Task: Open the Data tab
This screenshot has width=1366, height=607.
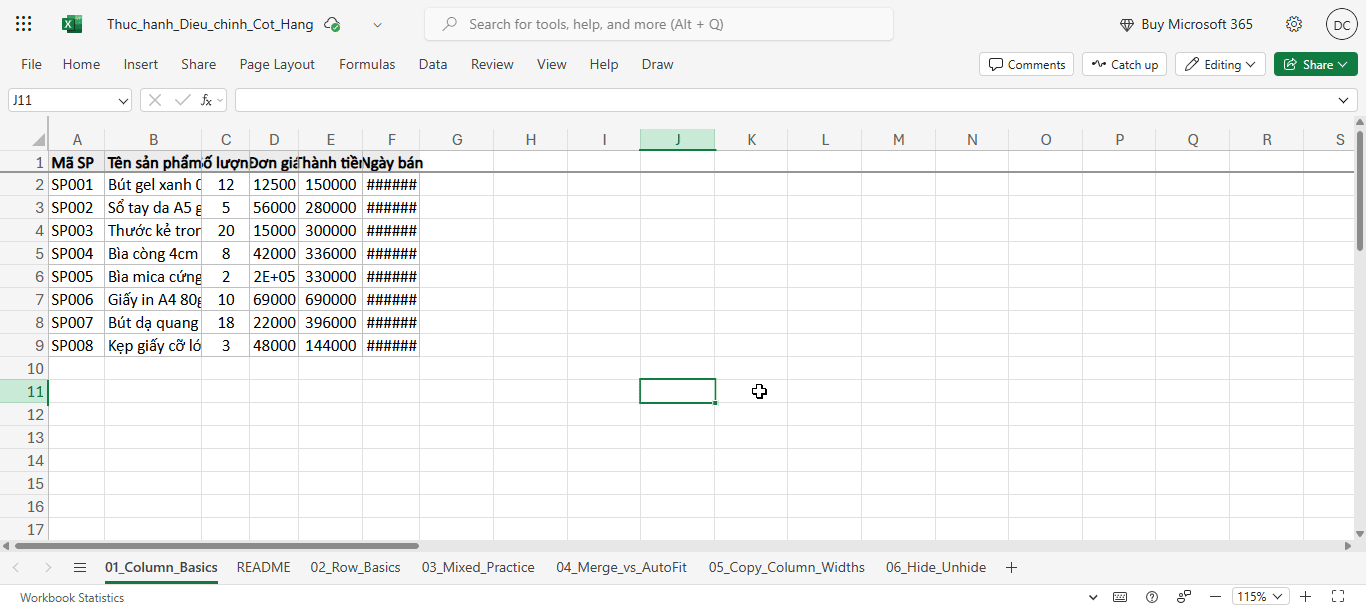Action: [433, 64]
